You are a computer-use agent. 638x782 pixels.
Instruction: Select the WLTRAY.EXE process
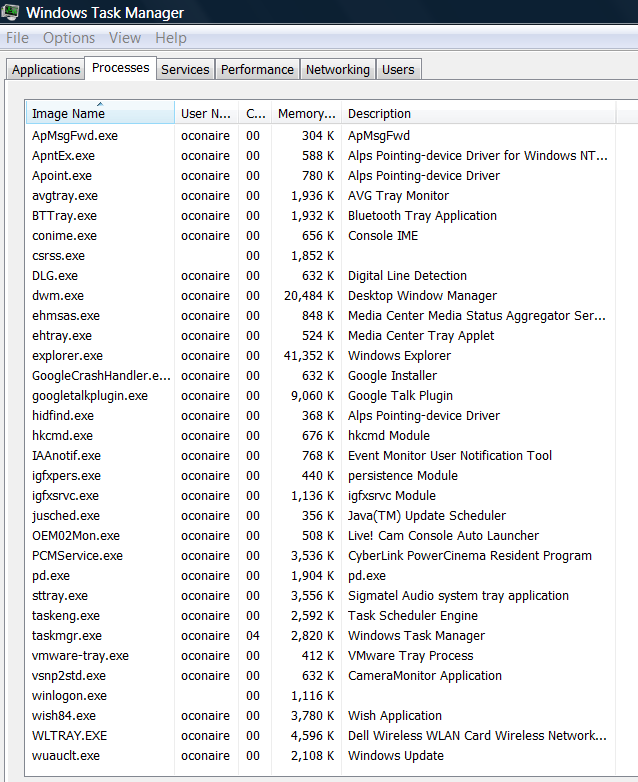click(x=320, y=736)
